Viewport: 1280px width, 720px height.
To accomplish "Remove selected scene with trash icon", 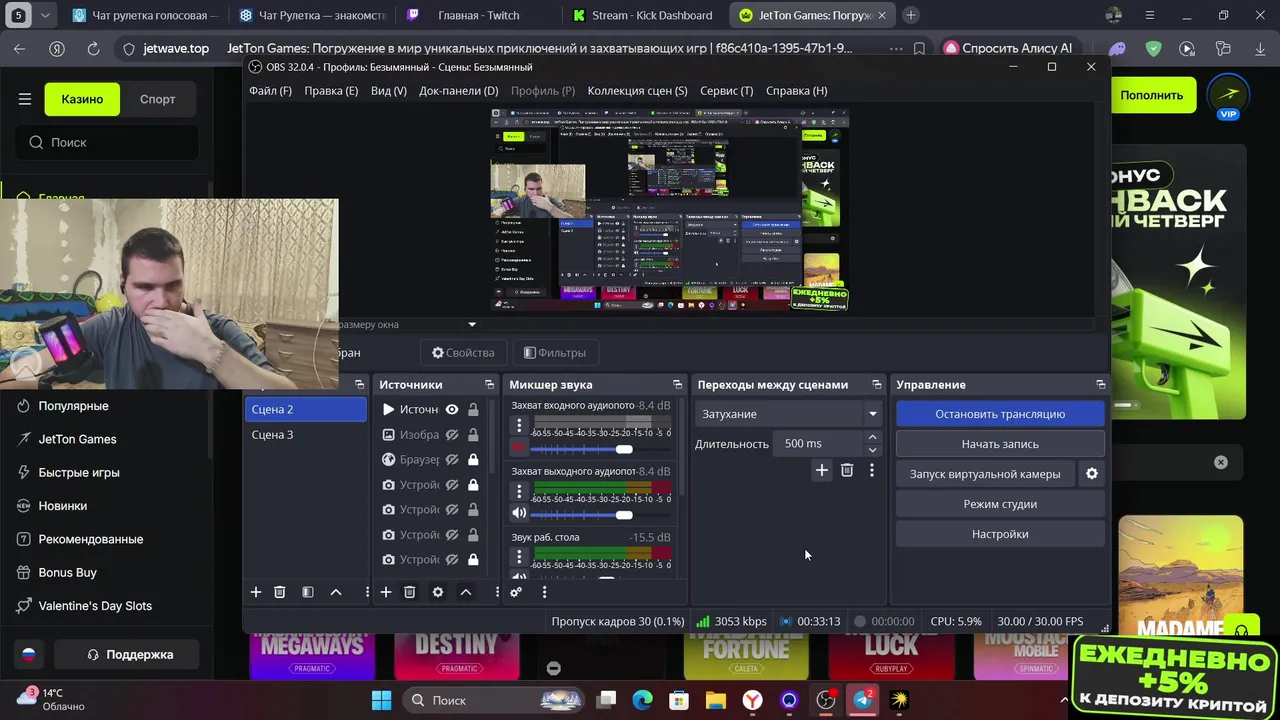I will point(280,592).
